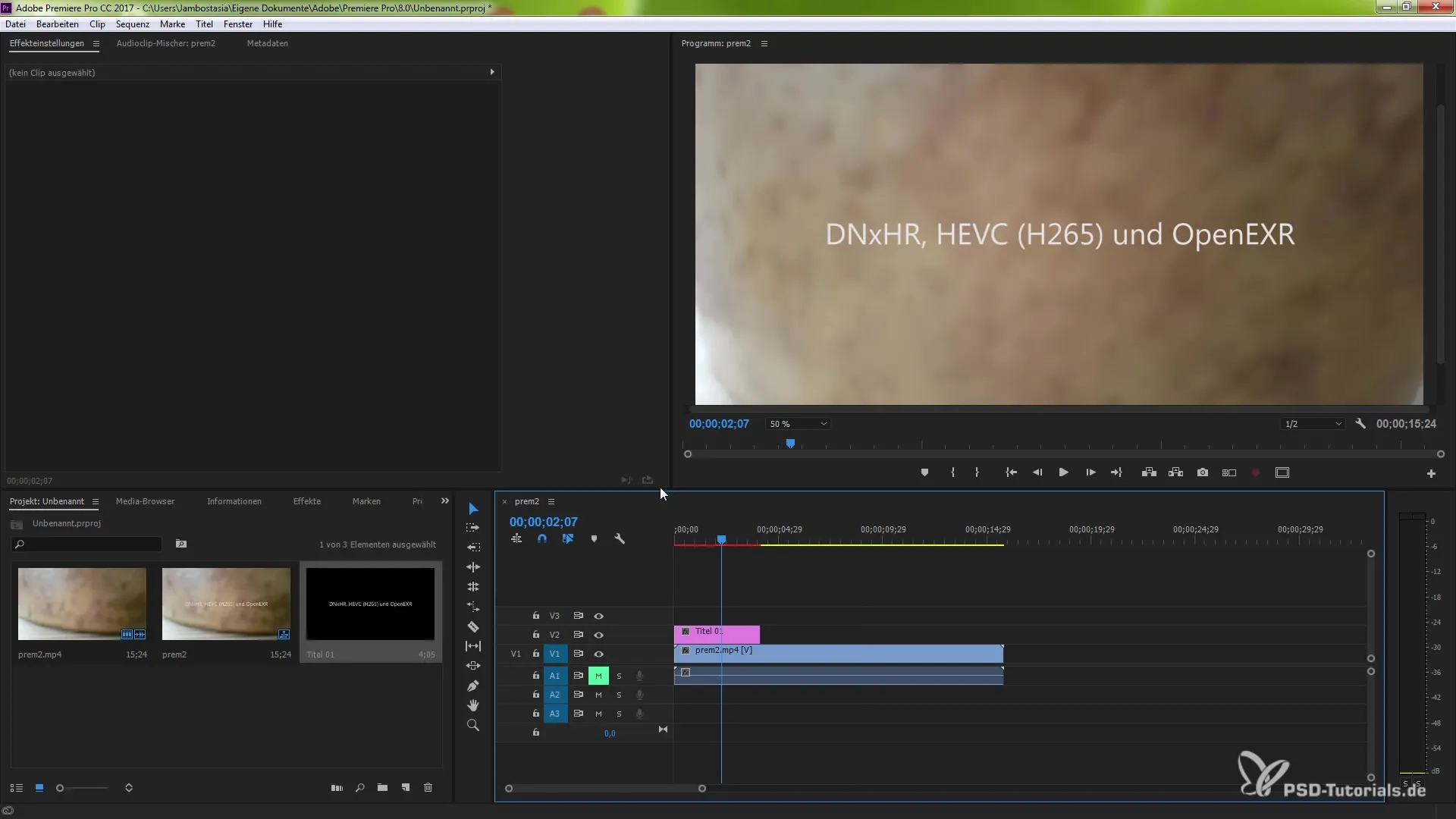Create a new bin in project panel
1456x819 pixels.
[383, 789]
